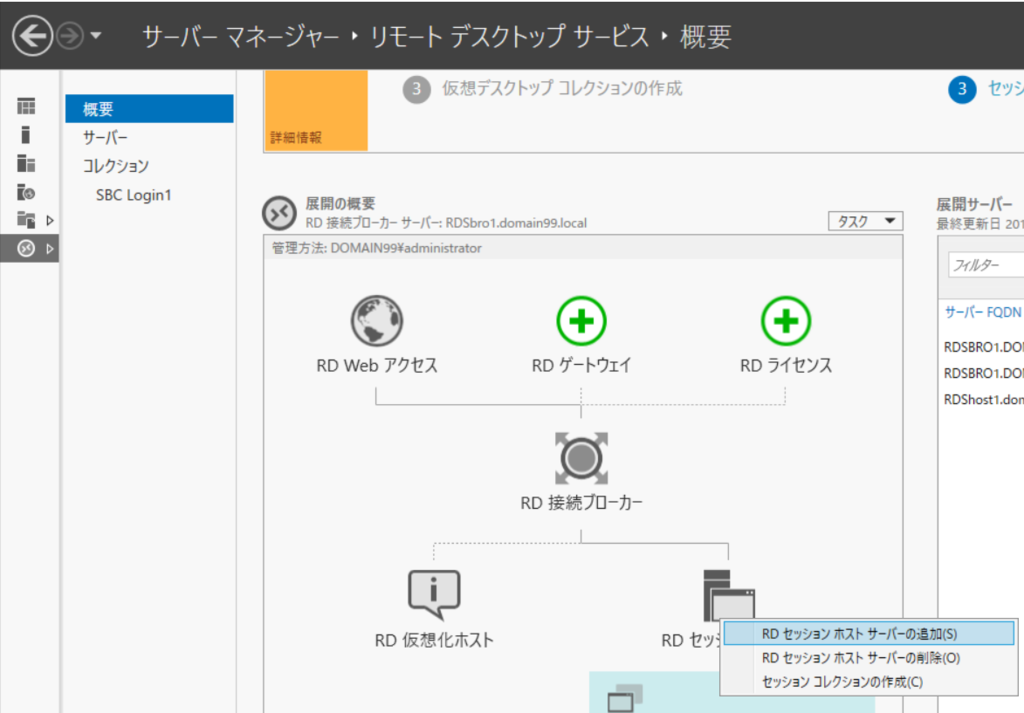Click the RD 接続ブローカー icon
The image size is (1024, 713).
tap(581, 458)
